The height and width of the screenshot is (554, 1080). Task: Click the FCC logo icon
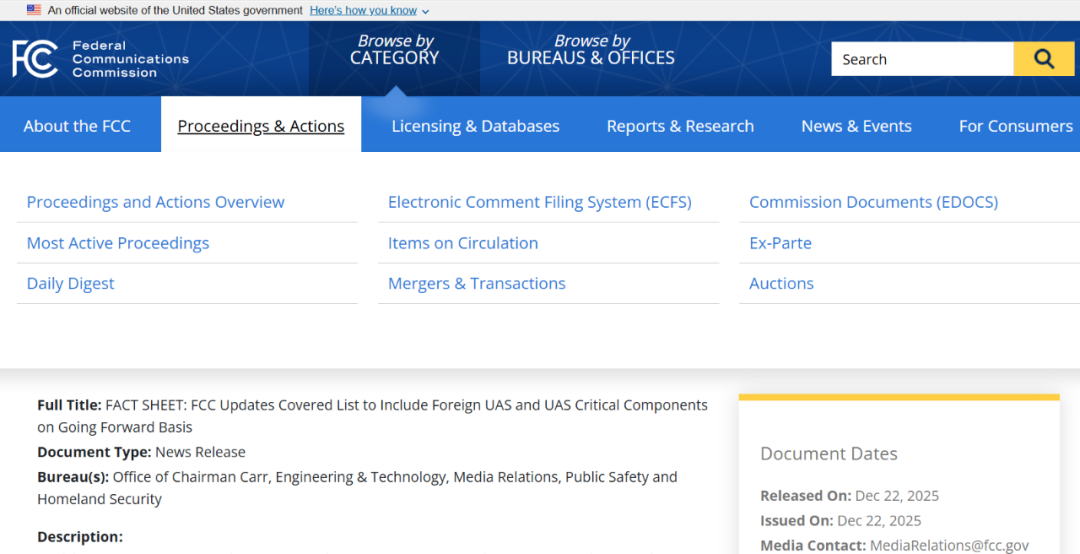[35, 59]
